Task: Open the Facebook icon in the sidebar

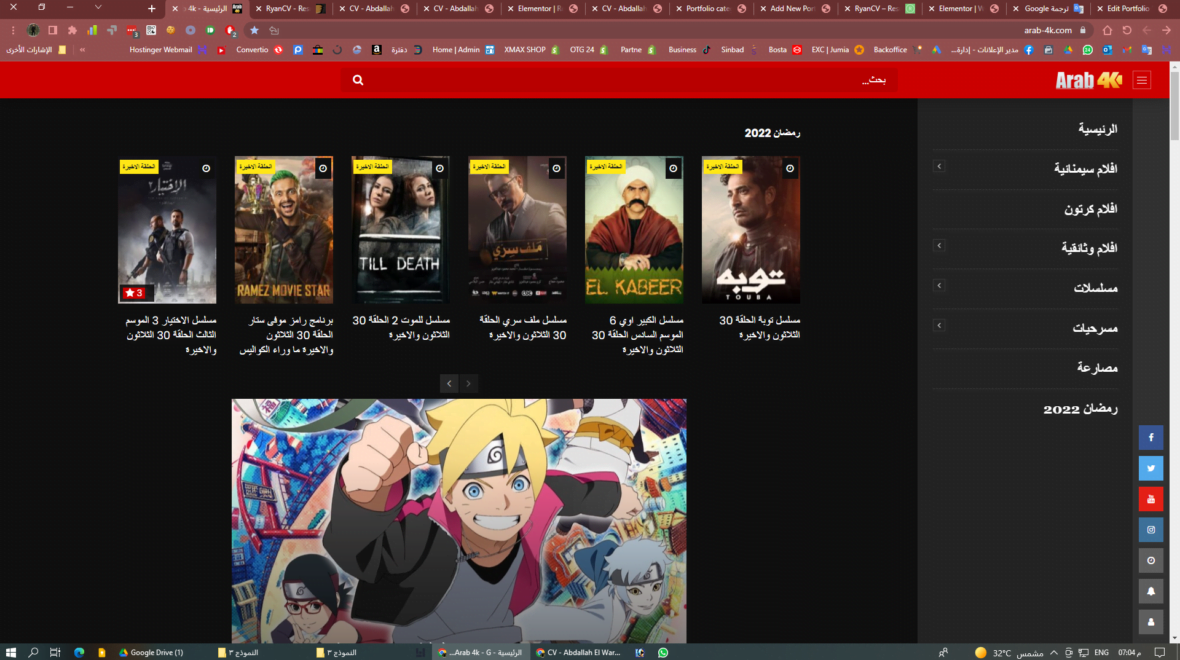Action: coord(1151,437)
